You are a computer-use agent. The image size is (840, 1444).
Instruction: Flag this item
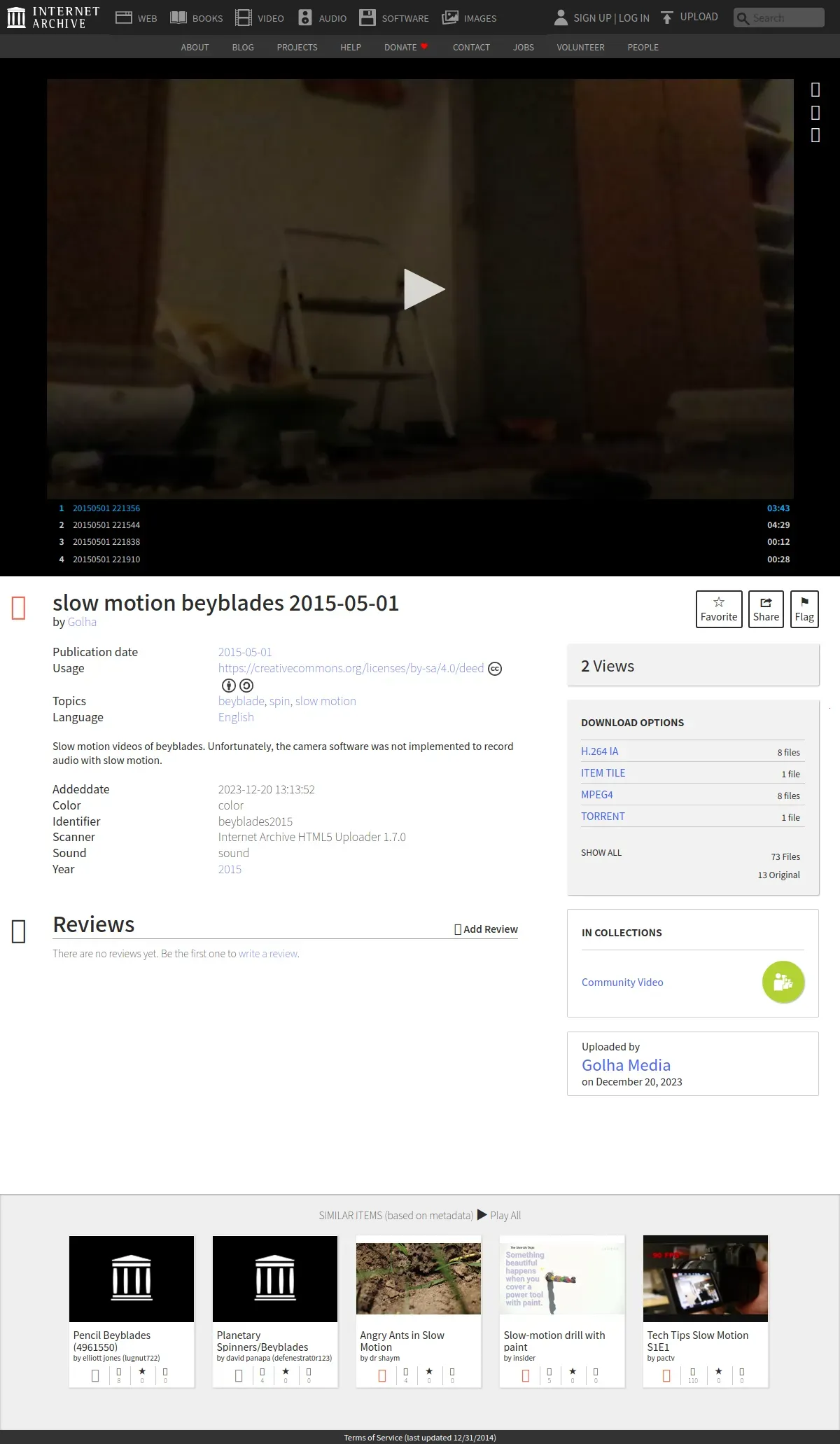pyautogui.click(x=804, y=609)
